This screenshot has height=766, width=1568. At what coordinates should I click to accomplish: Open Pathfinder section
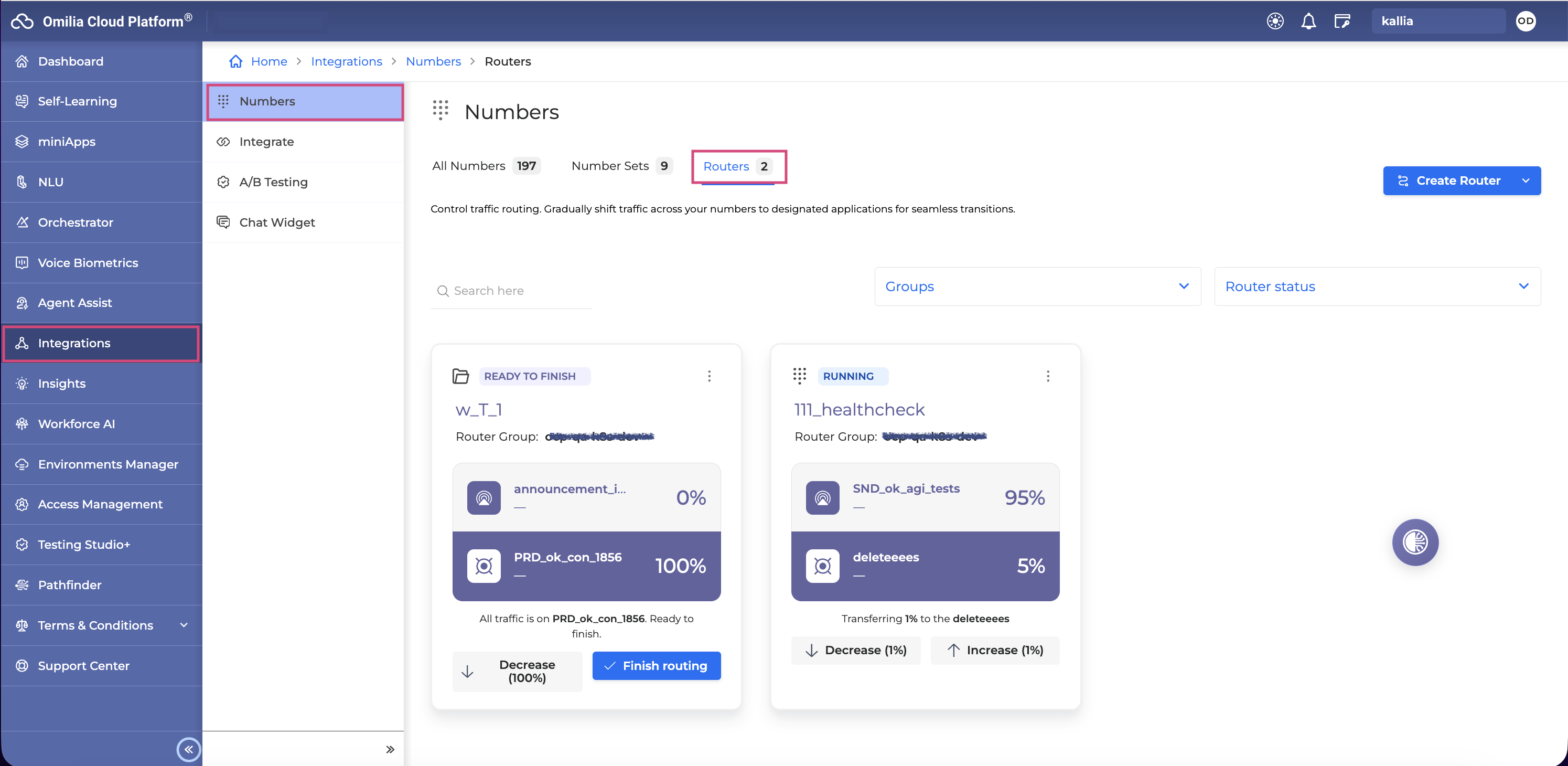(101, 585)
